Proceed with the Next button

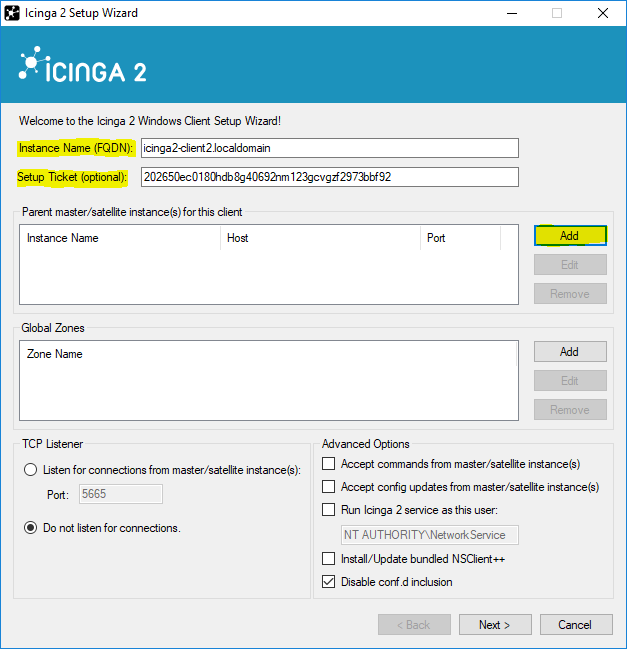tap(495, 625)
